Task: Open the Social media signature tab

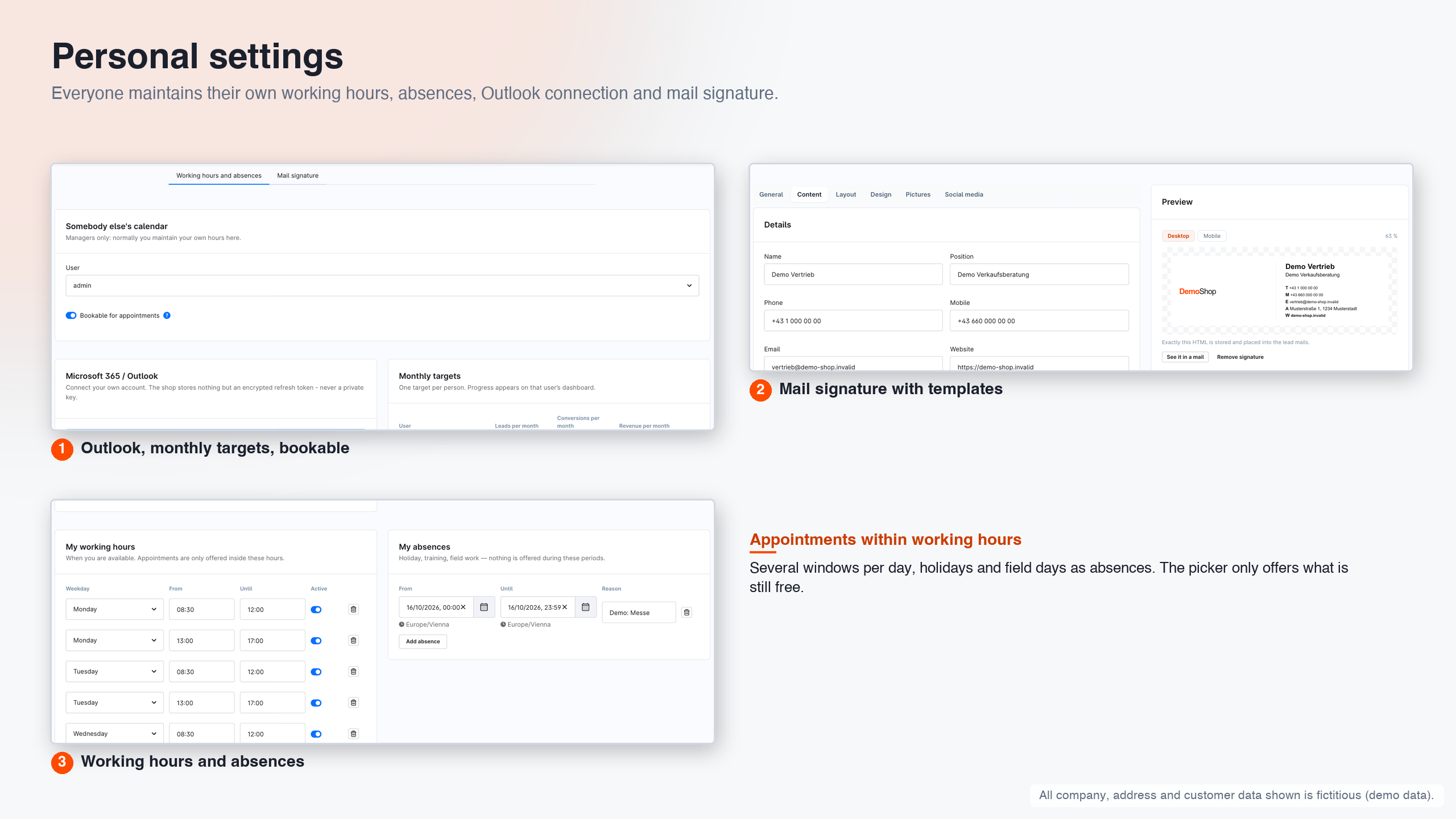Action: point(963,195)
